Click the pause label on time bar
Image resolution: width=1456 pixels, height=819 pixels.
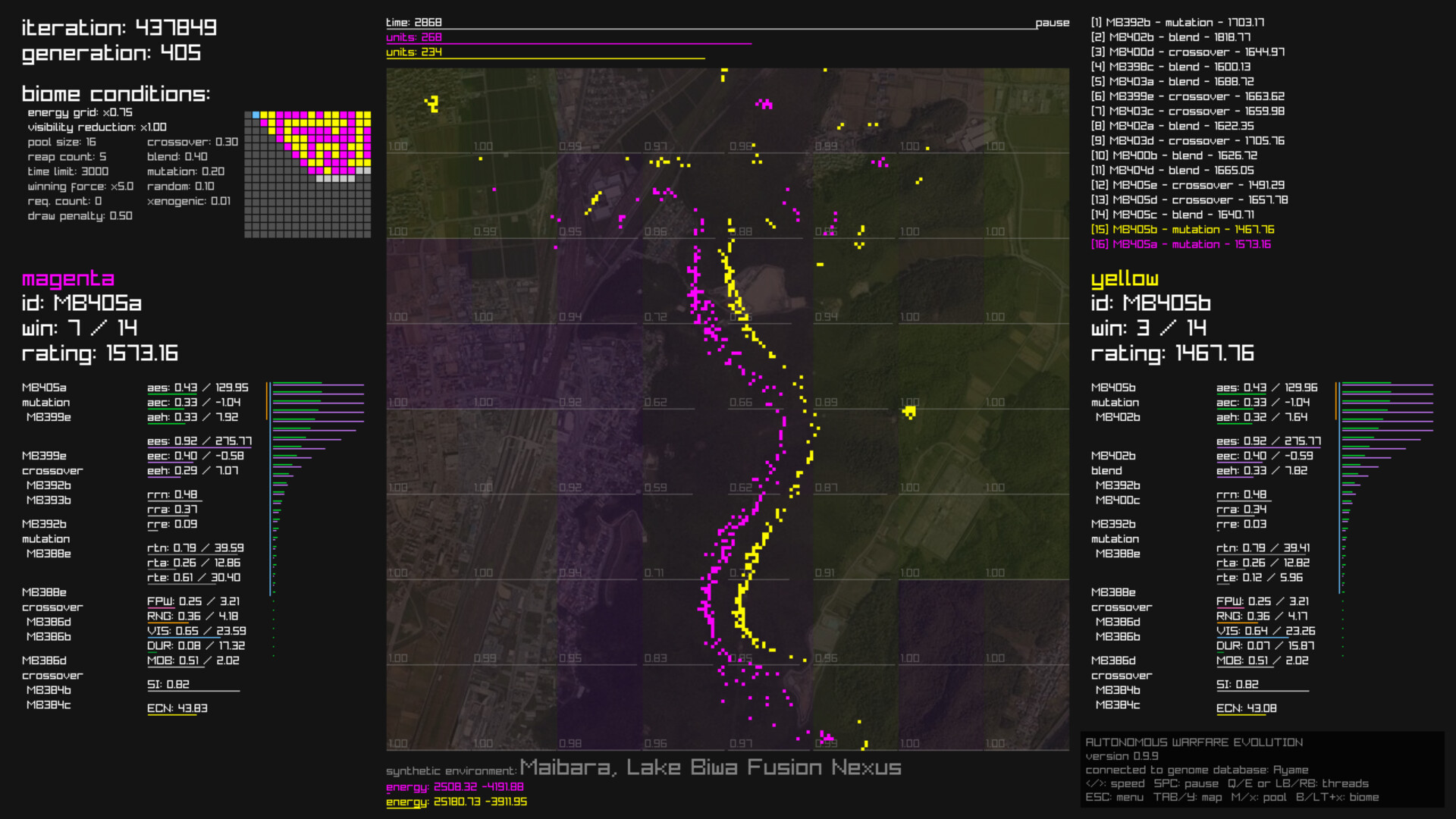point(1052,23)
